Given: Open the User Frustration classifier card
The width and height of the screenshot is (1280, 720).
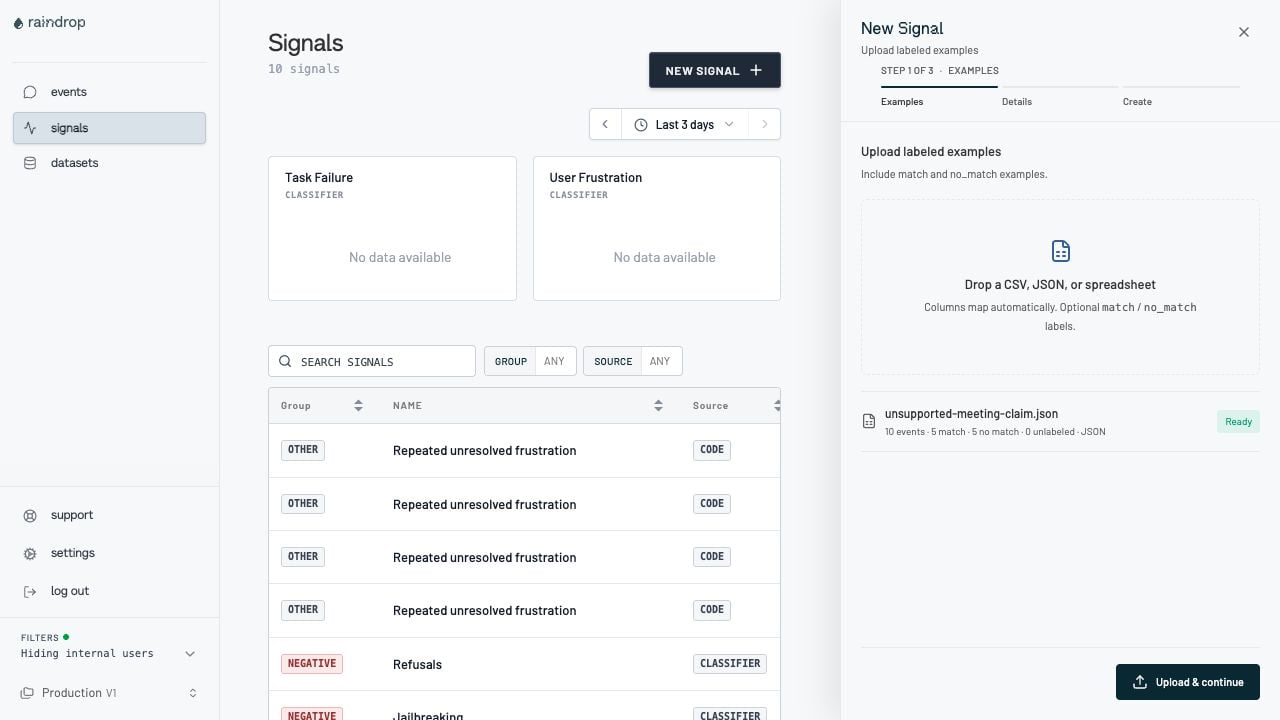Looking at the screenshot, I should tap(657, 228).
